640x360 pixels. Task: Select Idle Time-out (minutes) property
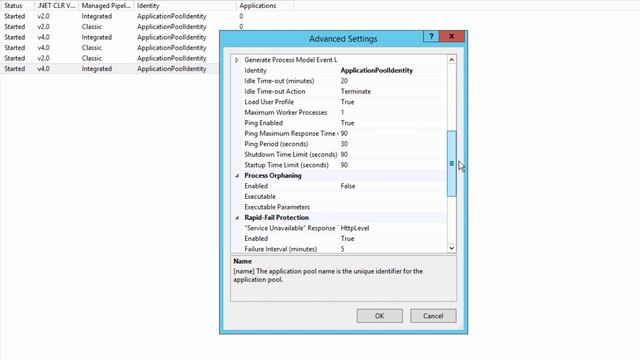279,81
